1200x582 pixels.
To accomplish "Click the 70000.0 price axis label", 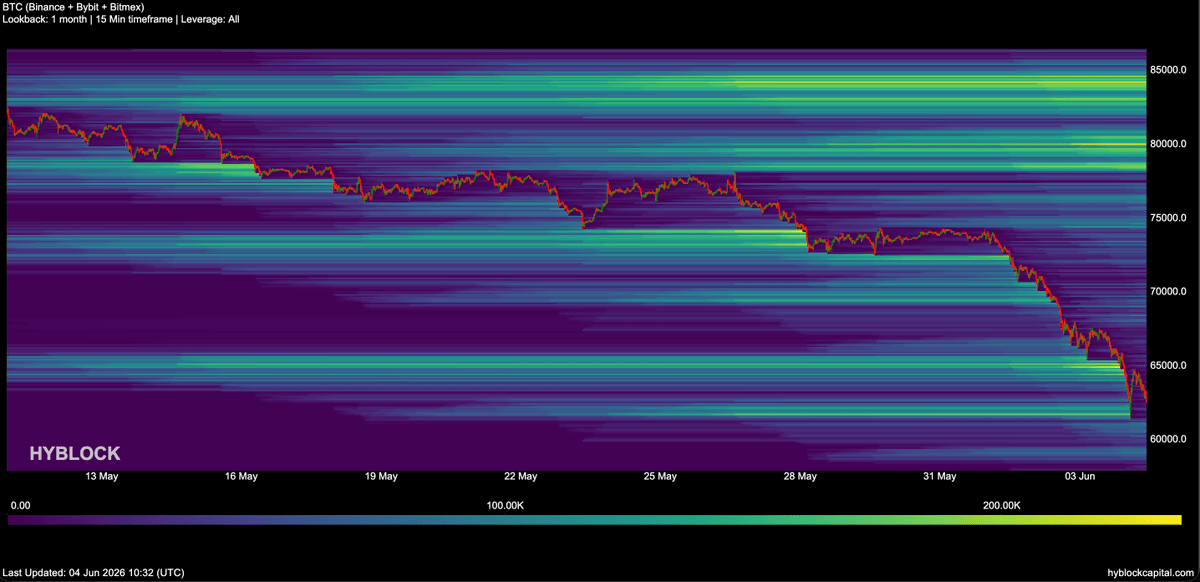I will pos(1168,292).
